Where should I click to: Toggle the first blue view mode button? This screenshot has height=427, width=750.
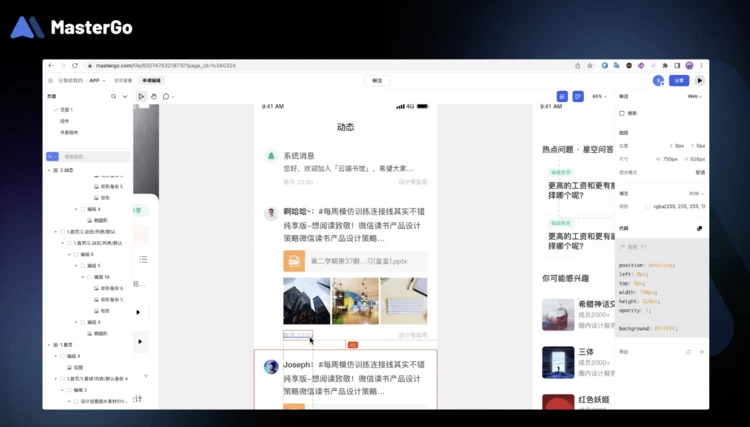click(x=562, y=97)
